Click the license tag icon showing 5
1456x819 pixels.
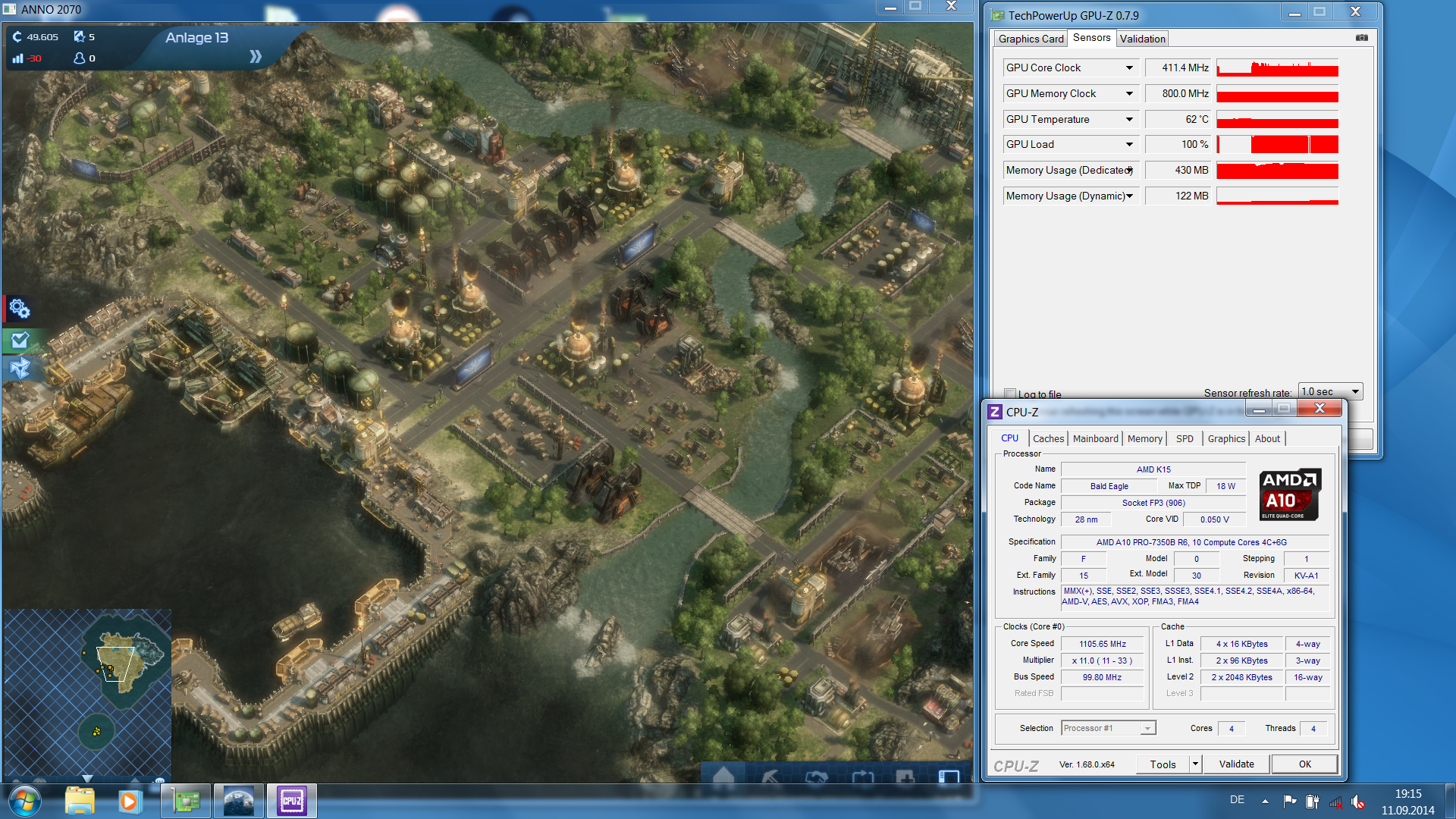coord(79,36)
